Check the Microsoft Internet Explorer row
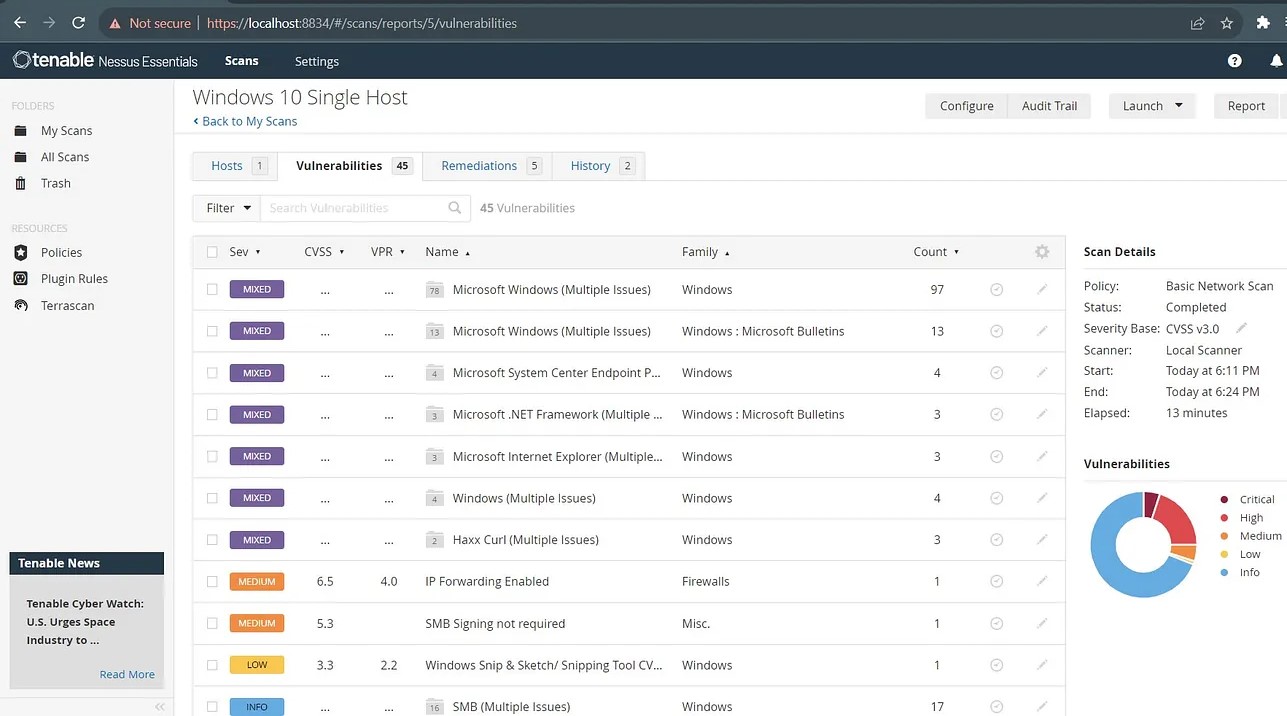Image resolution: width=1287 pixels, height=716 pixels. click(212, 456)
